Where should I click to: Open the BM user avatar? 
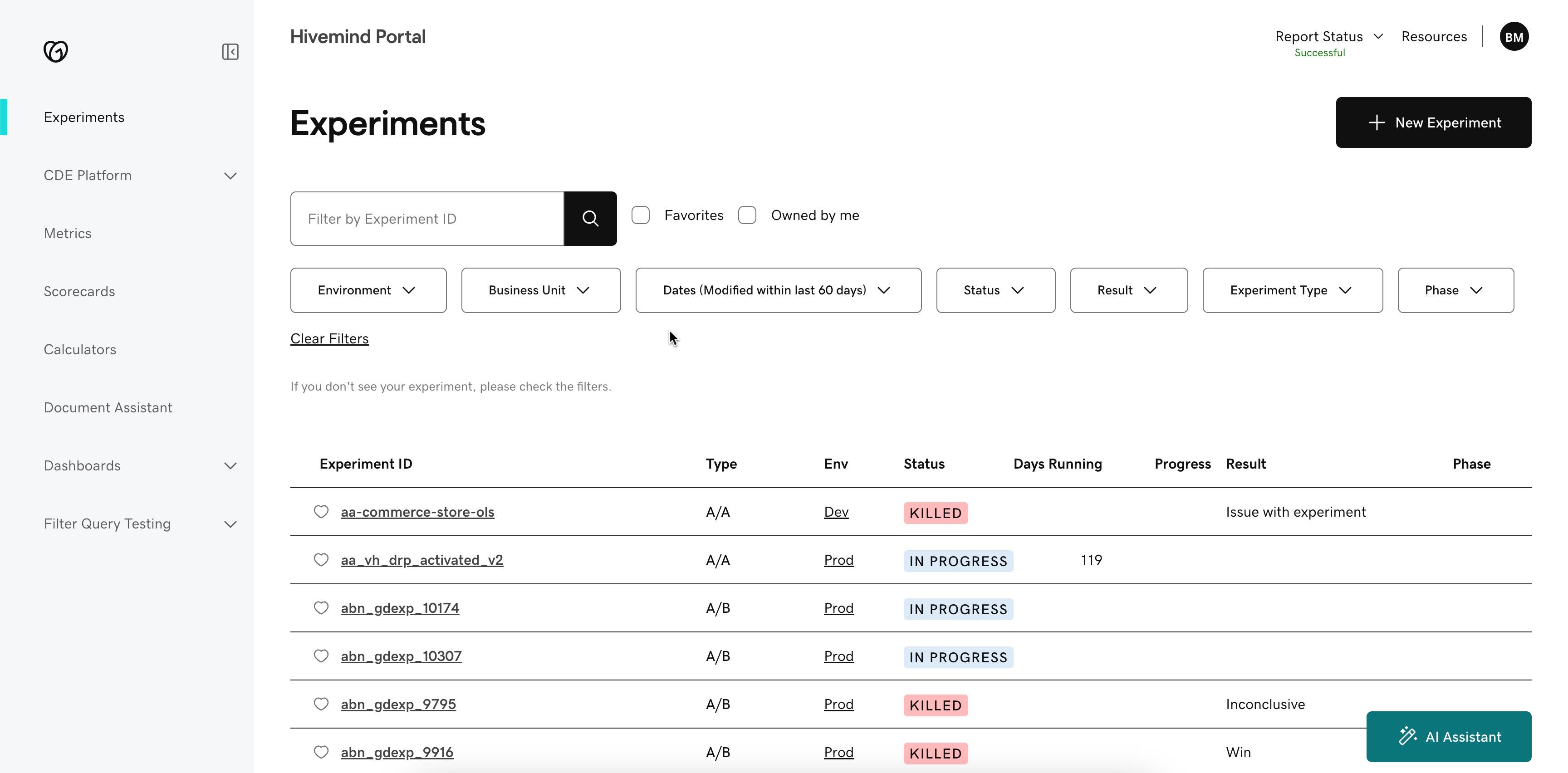point(1513,37)
